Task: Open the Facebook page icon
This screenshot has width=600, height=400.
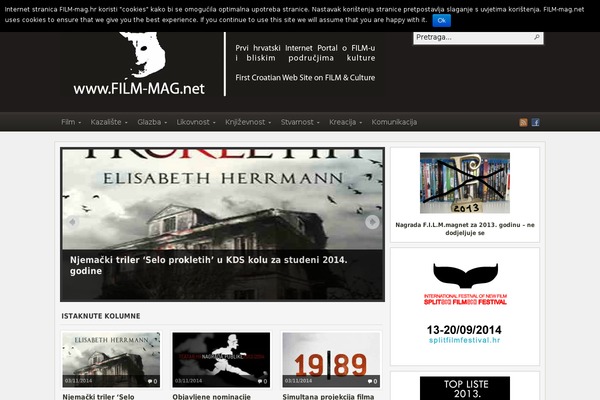Action: point(535,122)
